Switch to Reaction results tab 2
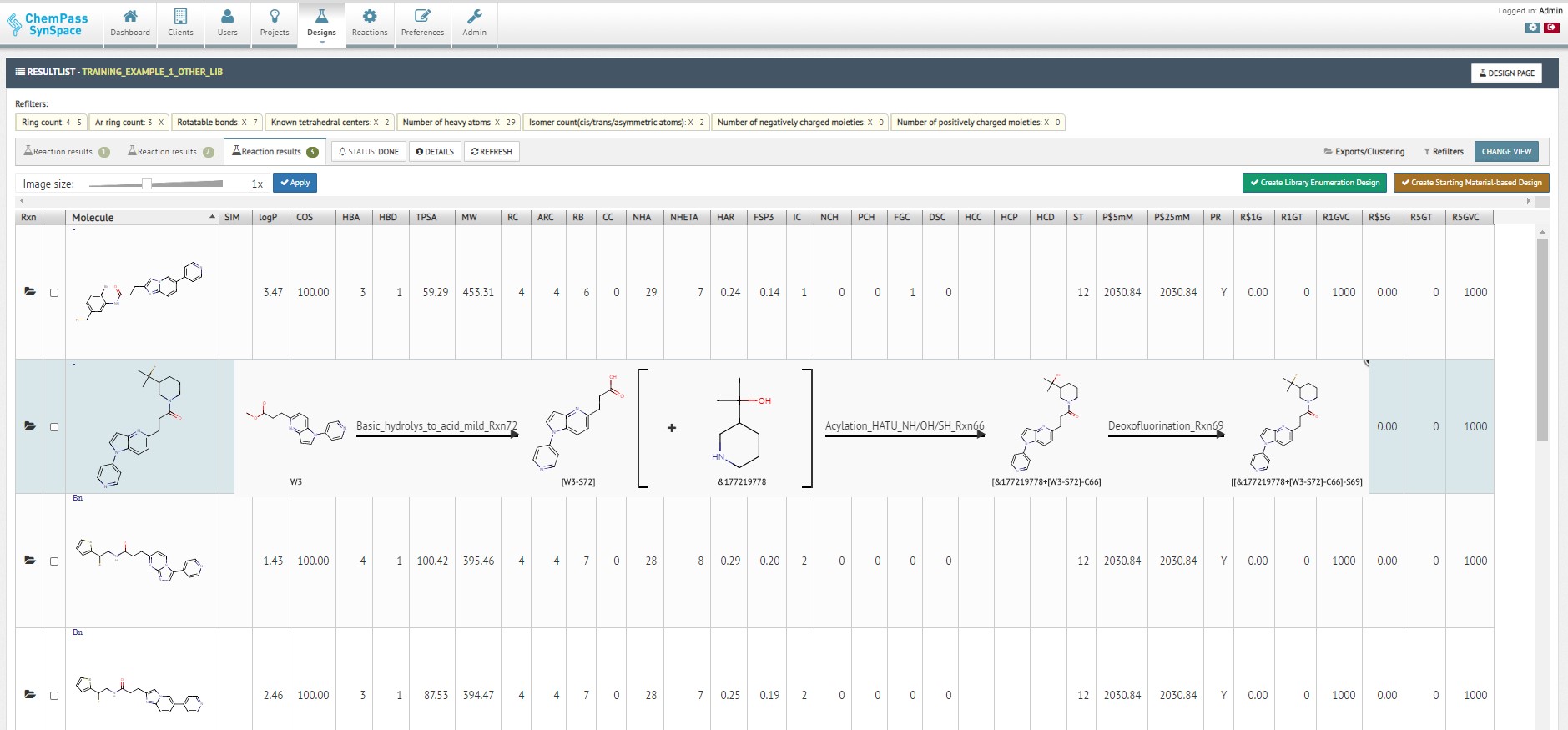 coord(170,152)
